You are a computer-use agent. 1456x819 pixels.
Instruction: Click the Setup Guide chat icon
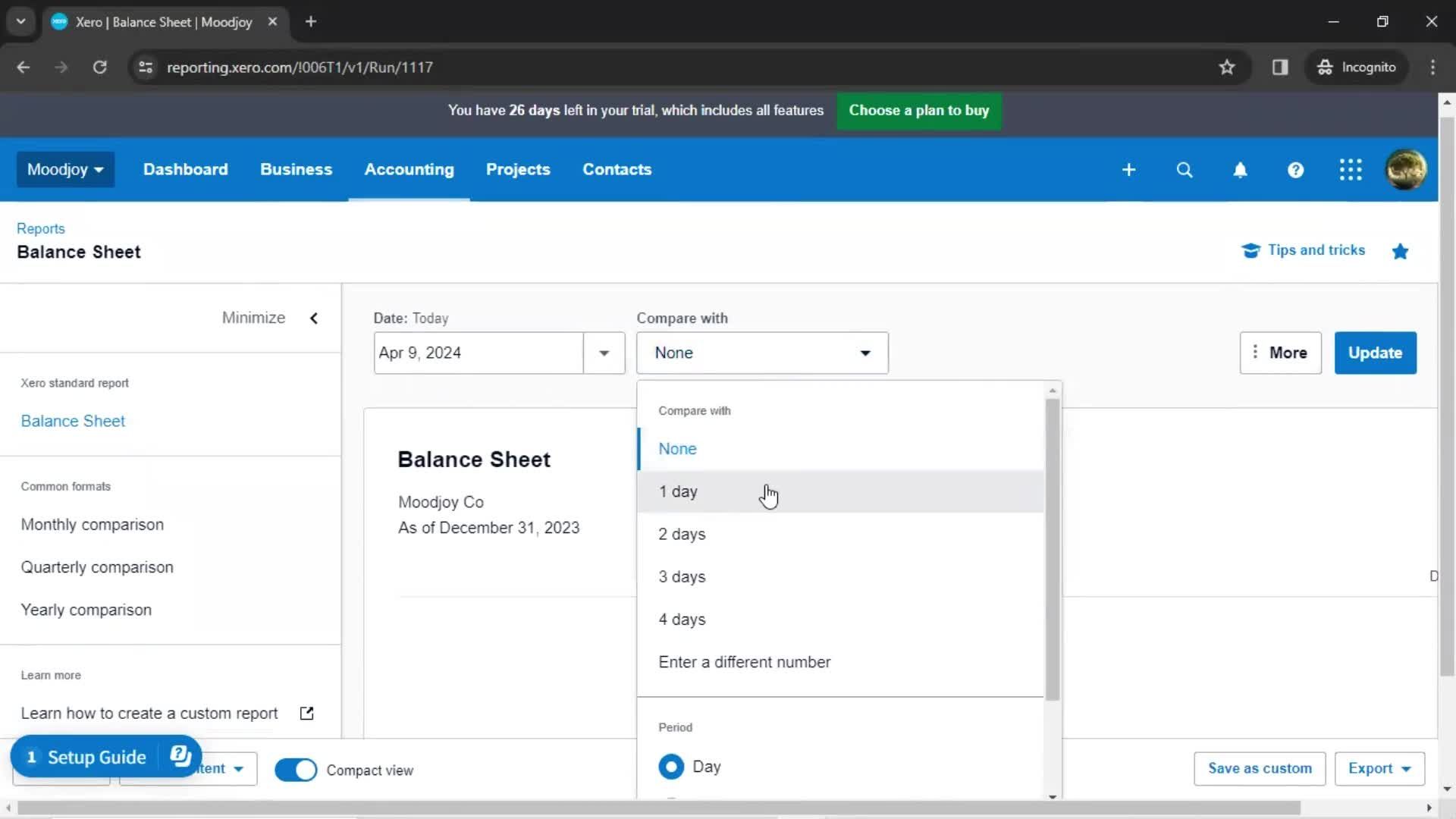coord(180,756)
